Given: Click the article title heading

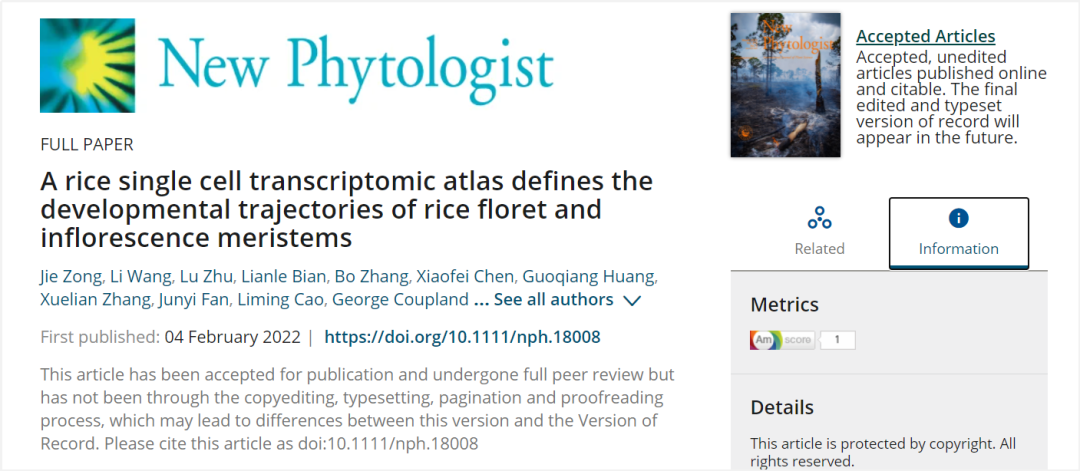Looking at the screenshot, I should coord(345,210).
